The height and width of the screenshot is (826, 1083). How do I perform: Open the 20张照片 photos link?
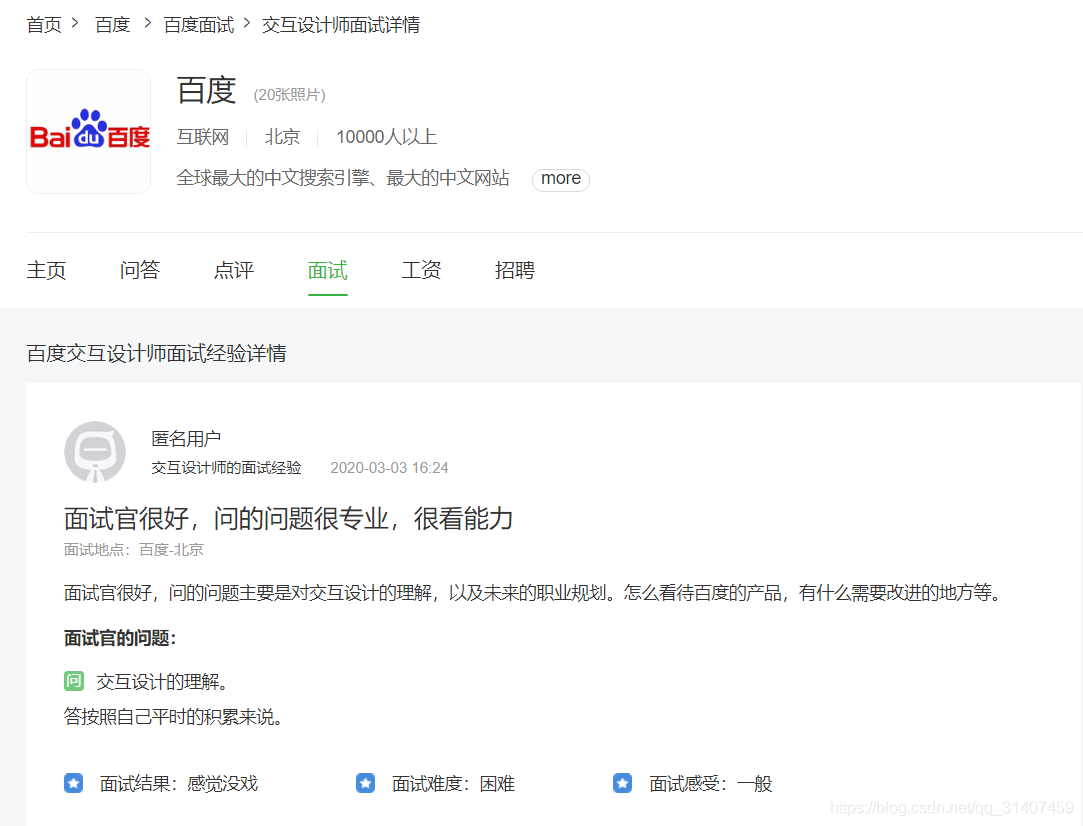289,95
